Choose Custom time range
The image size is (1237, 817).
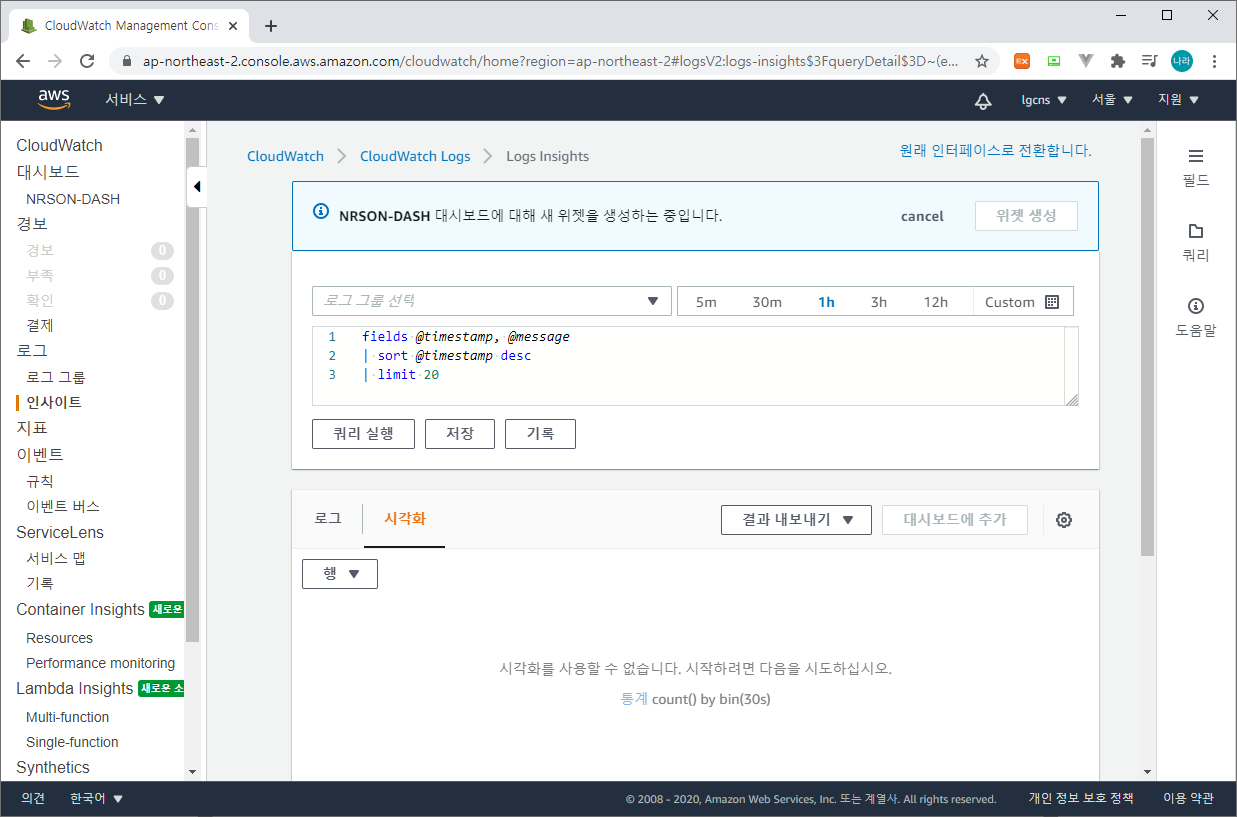1022,302
